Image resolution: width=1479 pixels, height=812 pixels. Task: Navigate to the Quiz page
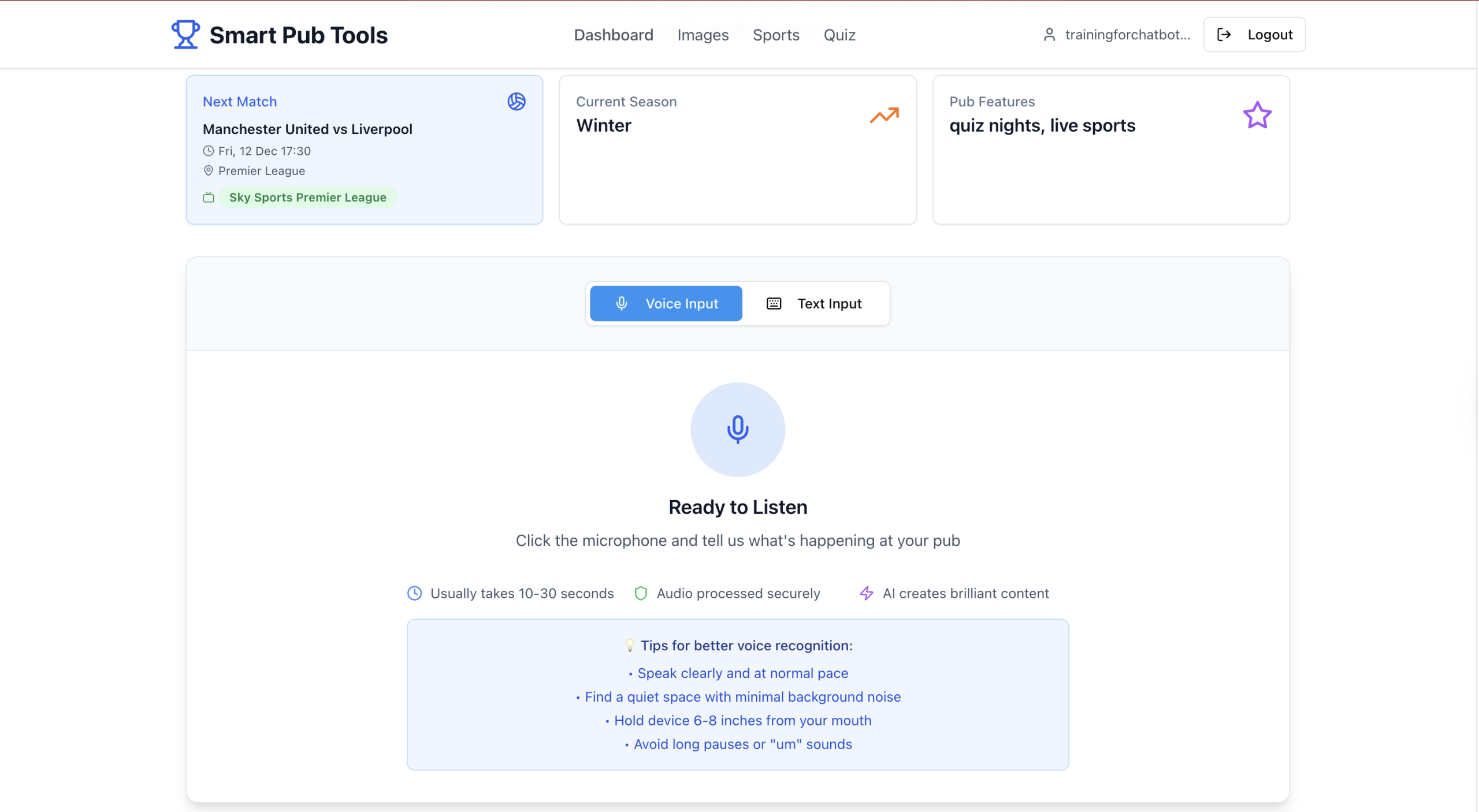[839, 35]
